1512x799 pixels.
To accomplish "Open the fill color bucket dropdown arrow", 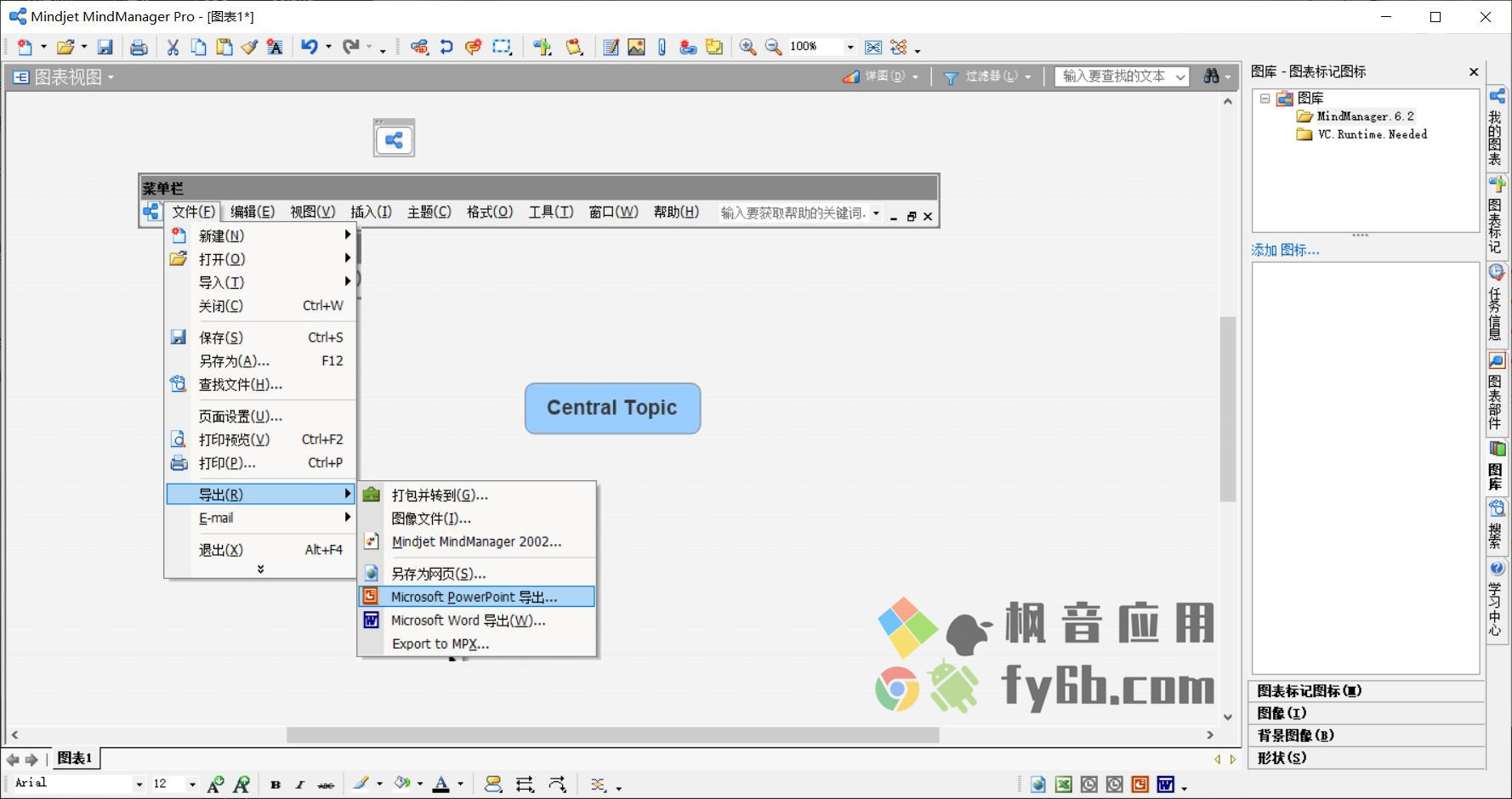I will click(x=420, y=785).
